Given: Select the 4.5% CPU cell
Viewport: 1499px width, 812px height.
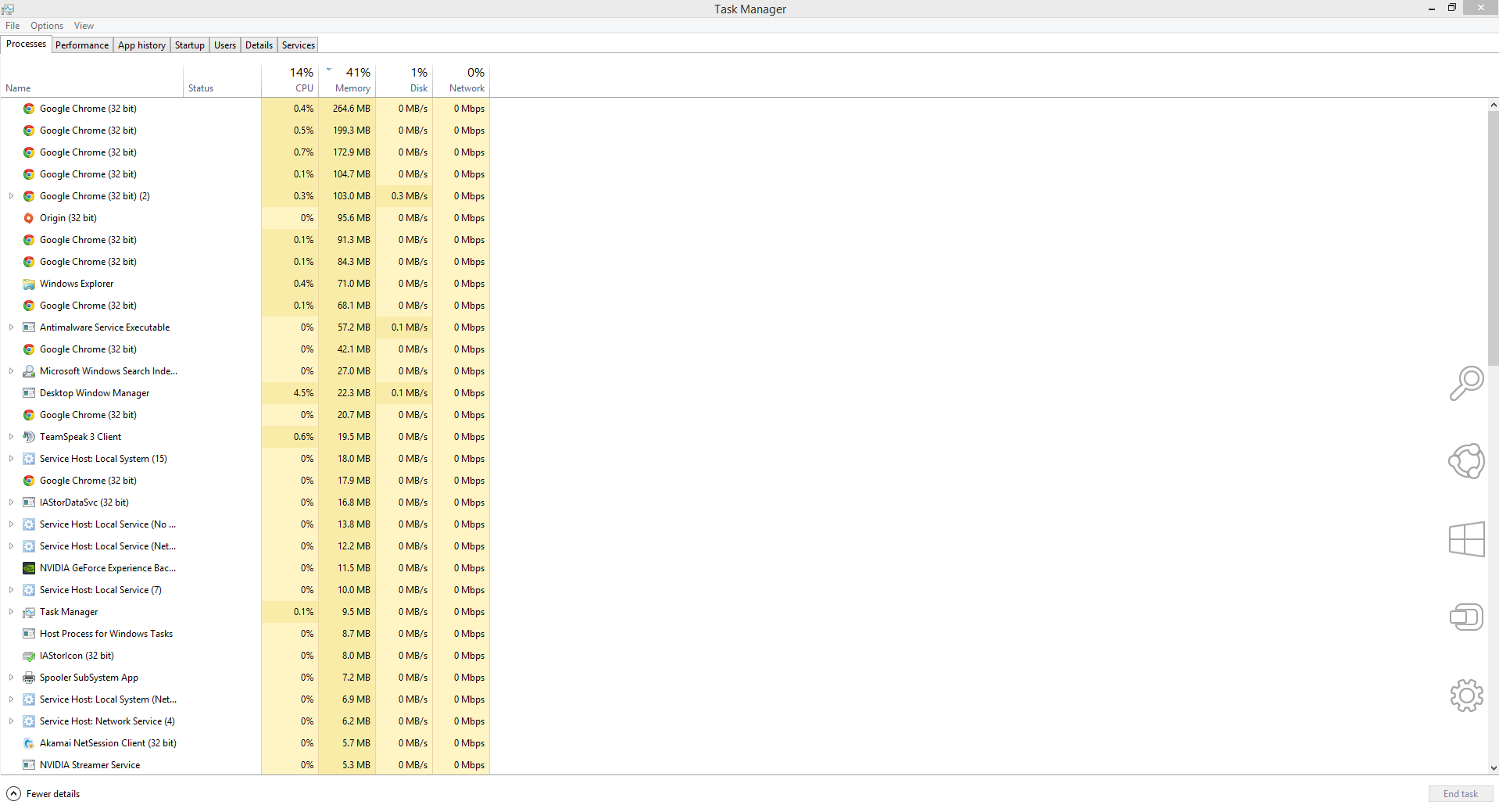Looking at the screenshot, I should pos(290,393).
